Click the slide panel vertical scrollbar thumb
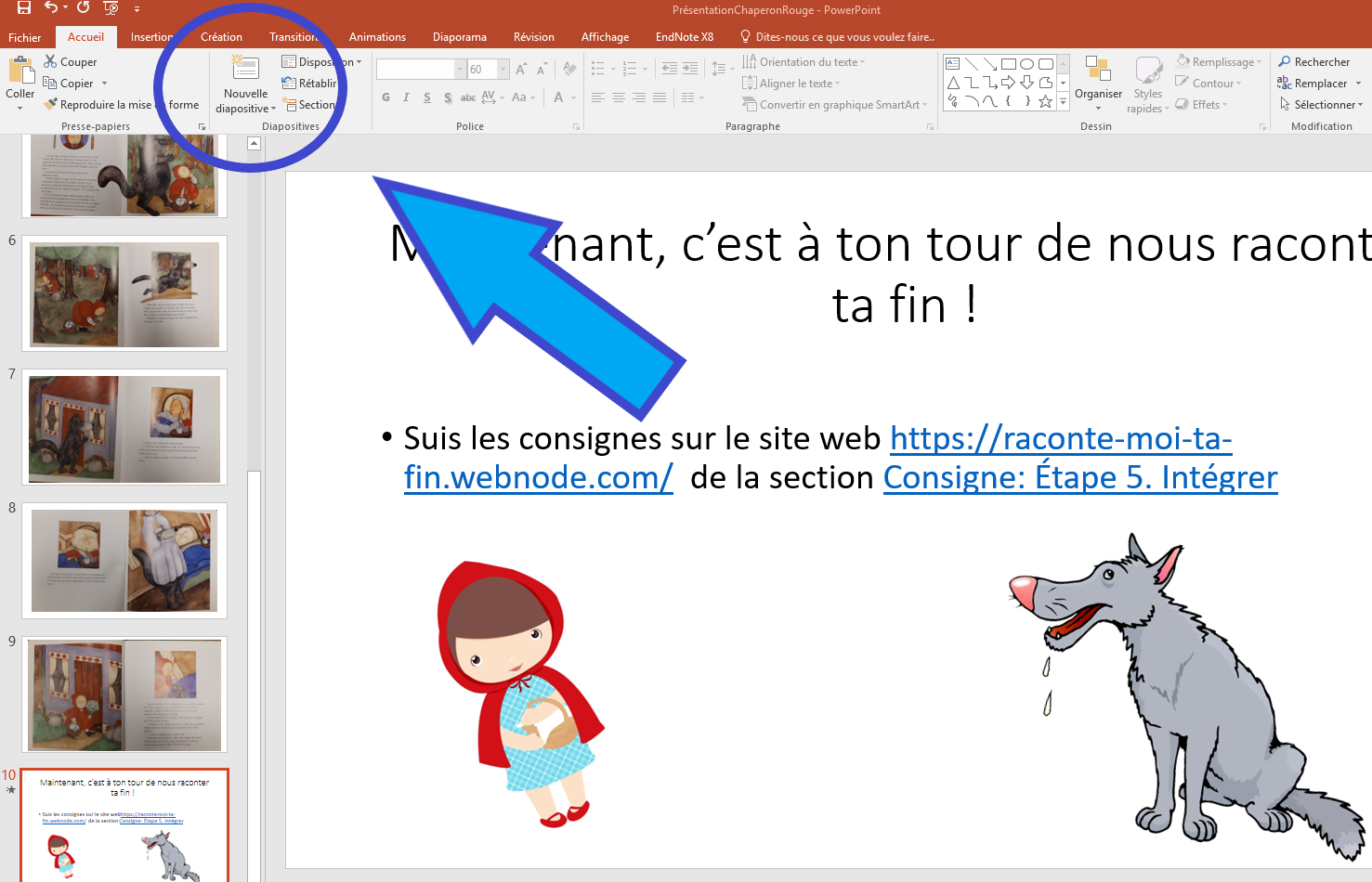The width and height of the screenshot is (1372, 882). (x=255, y=676)
